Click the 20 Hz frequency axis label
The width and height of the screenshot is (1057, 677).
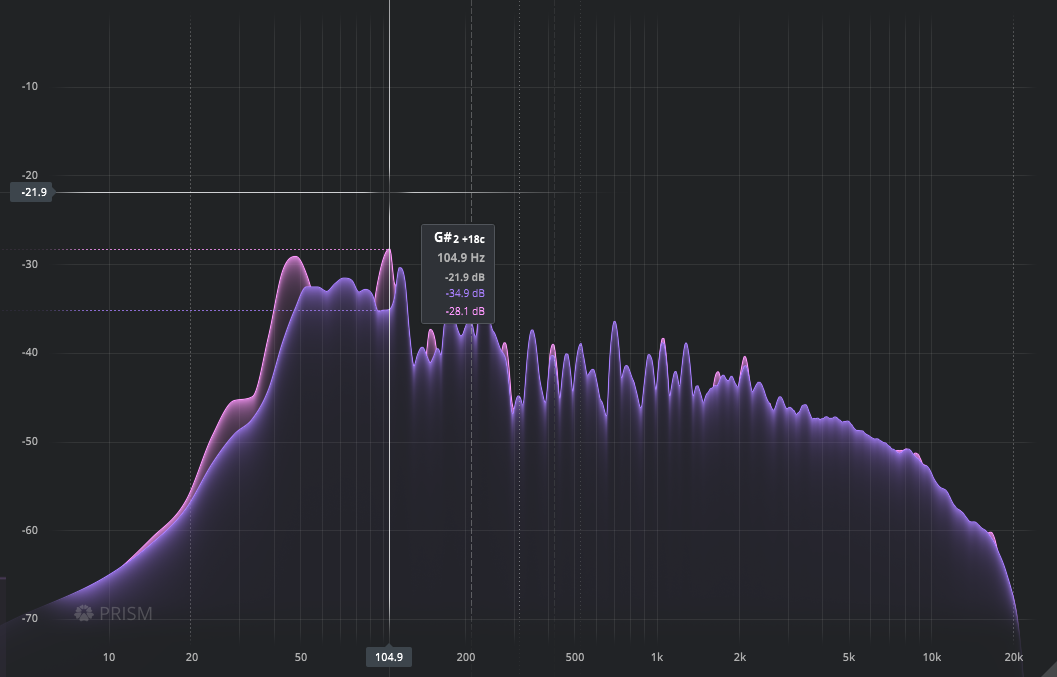point(191,657)
